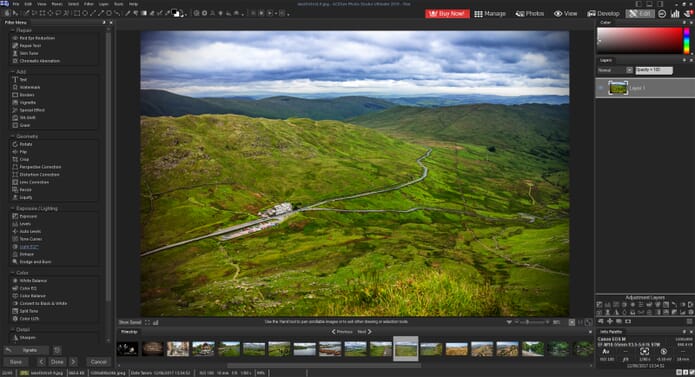
Task: Click the Cancel button
Action: 98,362
